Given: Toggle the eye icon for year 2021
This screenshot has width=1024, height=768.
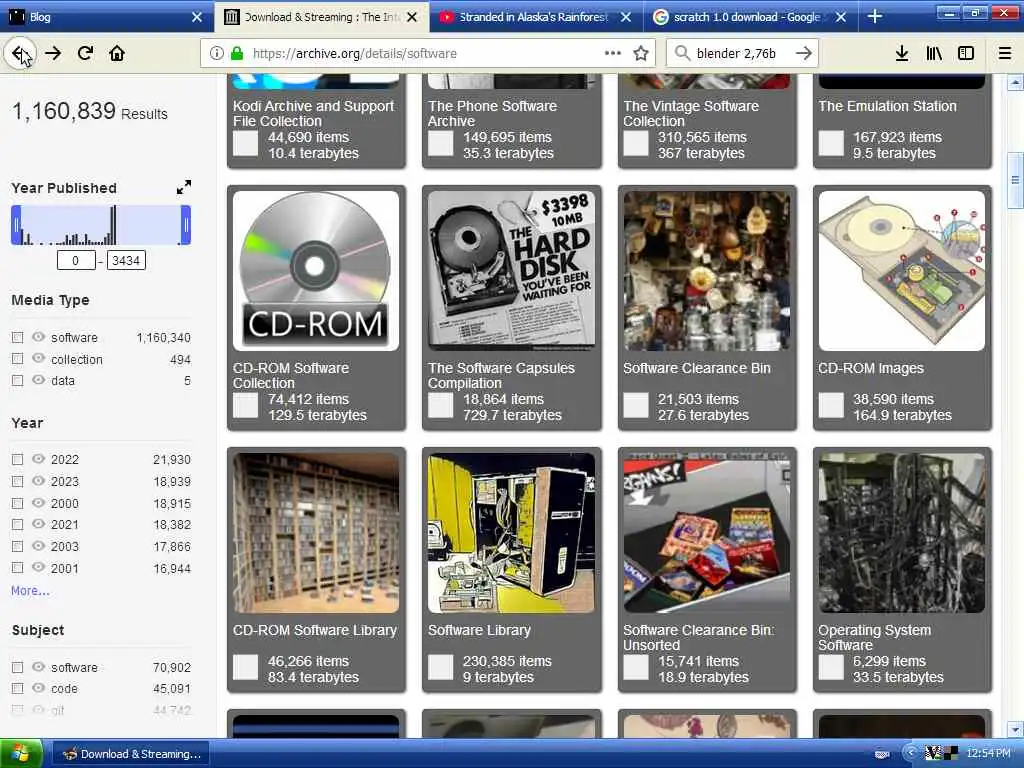Looking at the screenshot, I should (x=39, y=524).
